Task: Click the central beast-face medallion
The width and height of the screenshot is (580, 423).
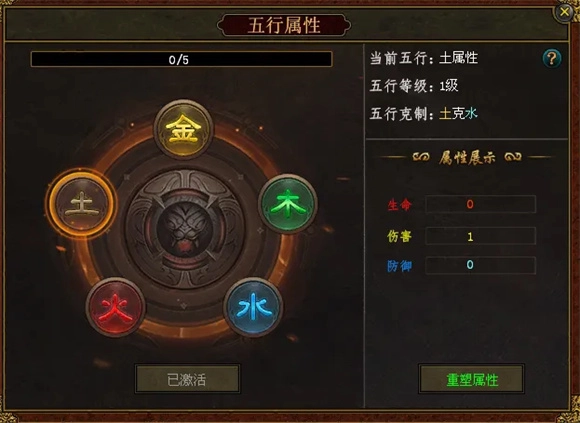Action: click(x=185, y=229)
